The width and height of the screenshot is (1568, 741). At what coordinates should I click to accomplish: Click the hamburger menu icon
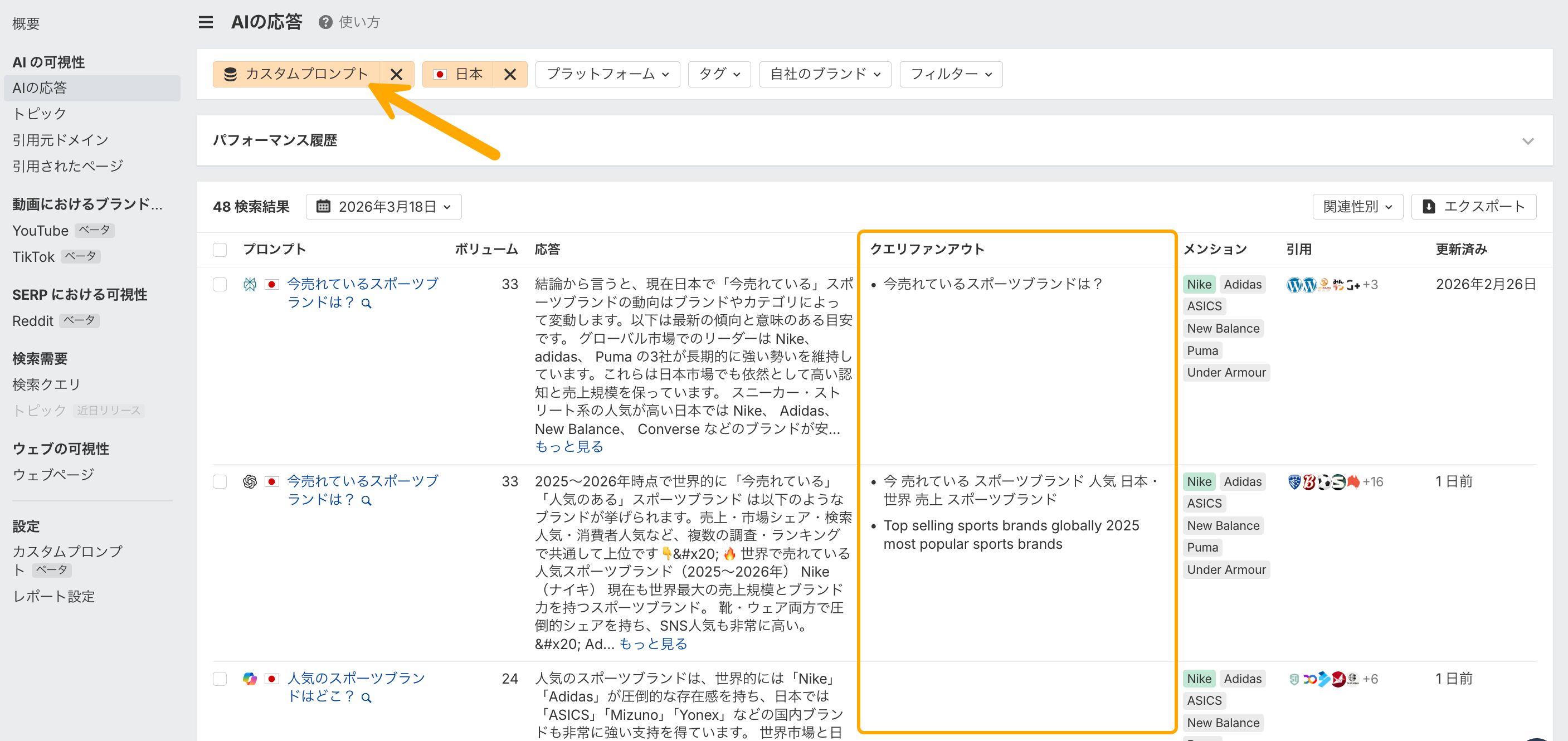(x=206, y=22)
